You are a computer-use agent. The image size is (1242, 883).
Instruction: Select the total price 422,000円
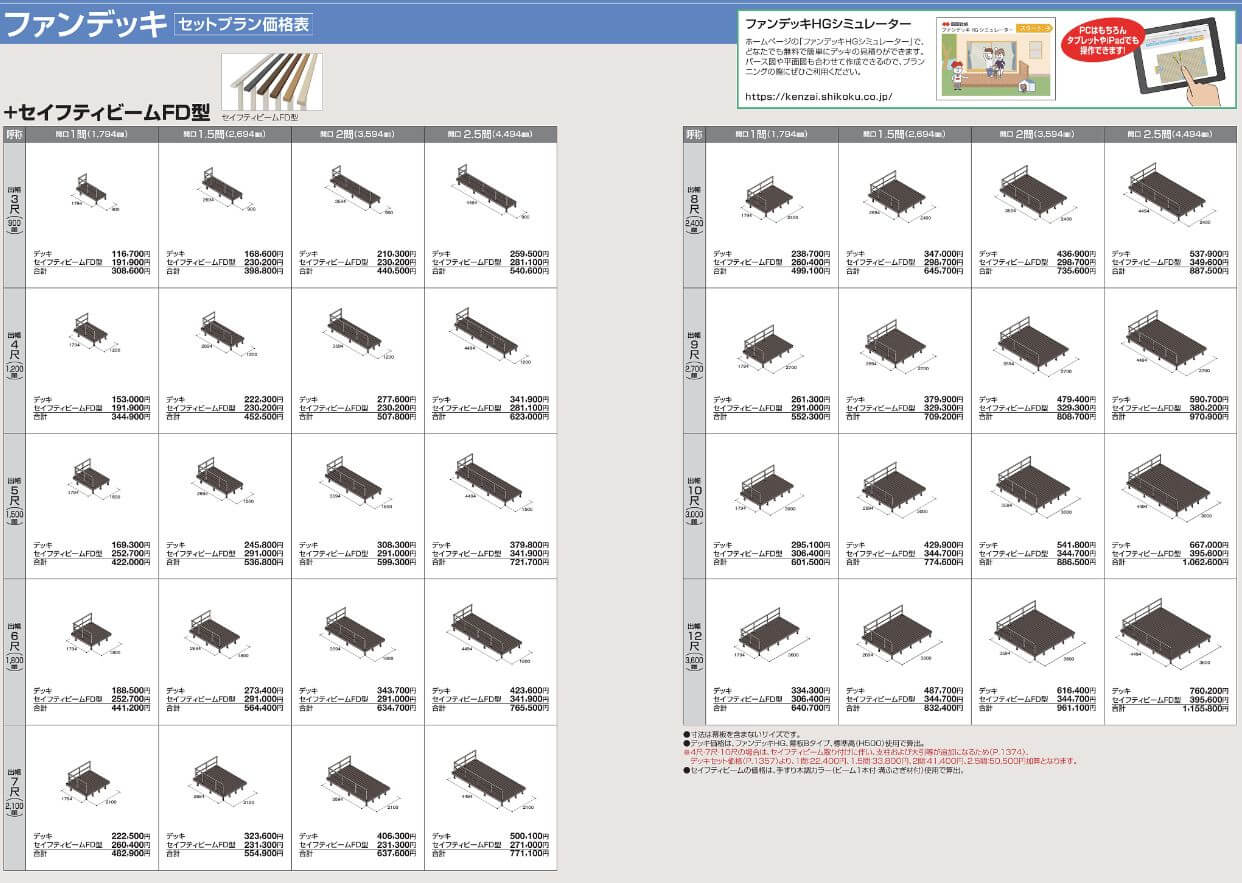coord(130,562)
